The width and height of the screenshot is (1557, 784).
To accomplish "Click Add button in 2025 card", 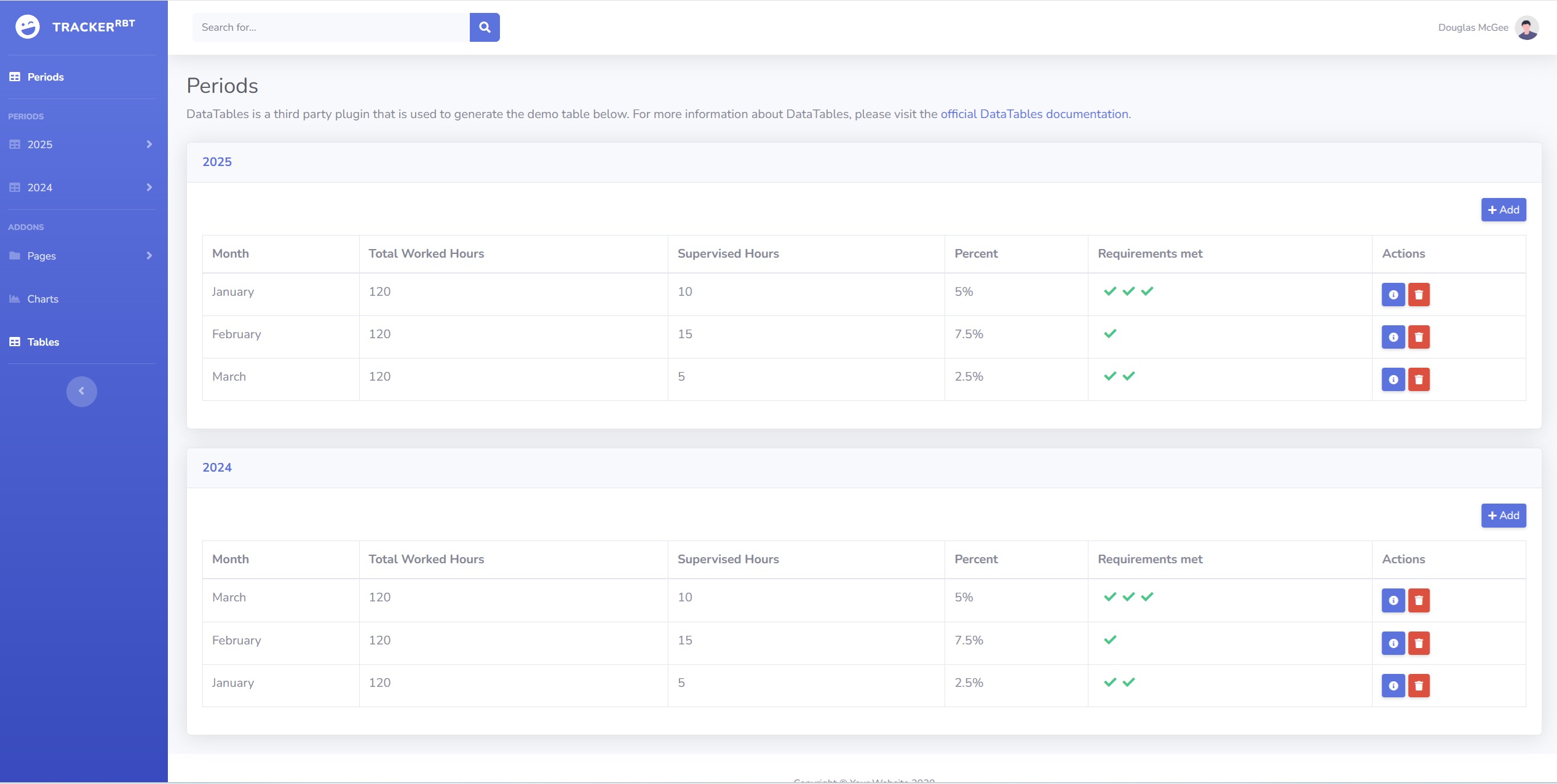I will tap(1503, 210).
